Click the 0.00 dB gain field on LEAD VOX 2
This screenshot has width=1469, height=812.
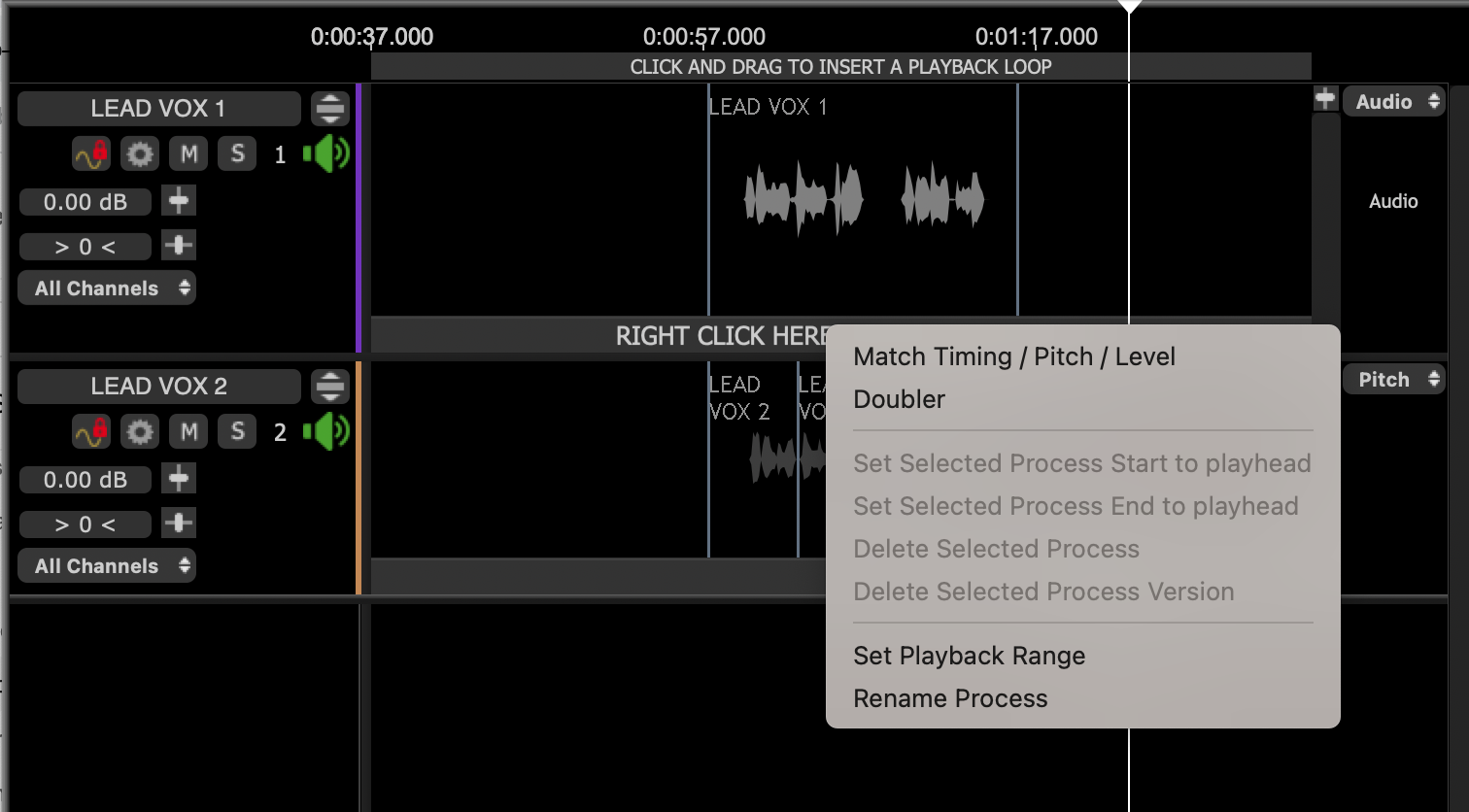pyautogui.click(x=85, y=479)
